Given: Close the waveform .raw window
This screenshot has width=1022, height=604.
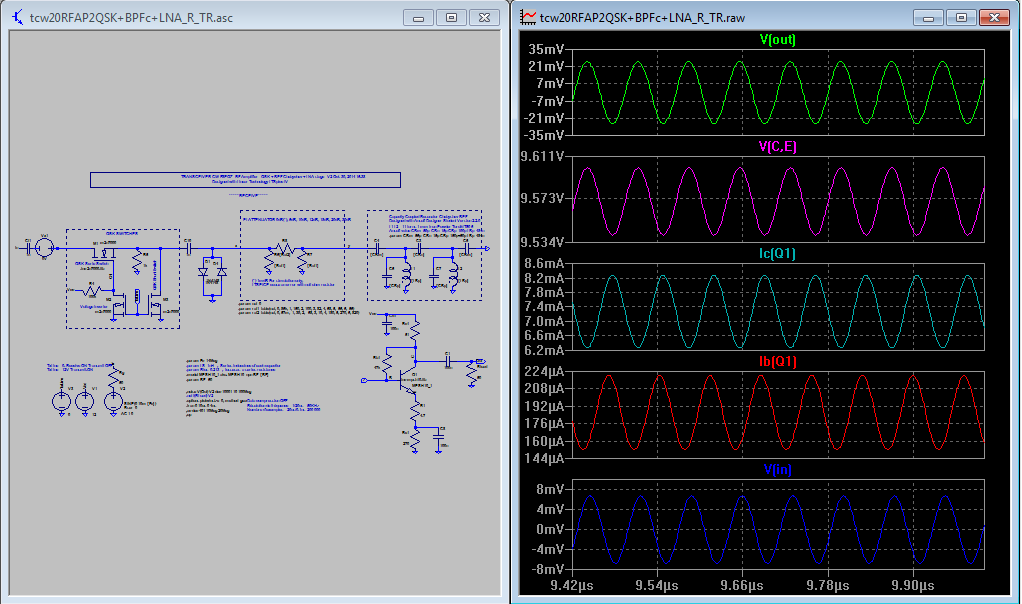Looking at the screenshot, I should click(x=996, y=17).
